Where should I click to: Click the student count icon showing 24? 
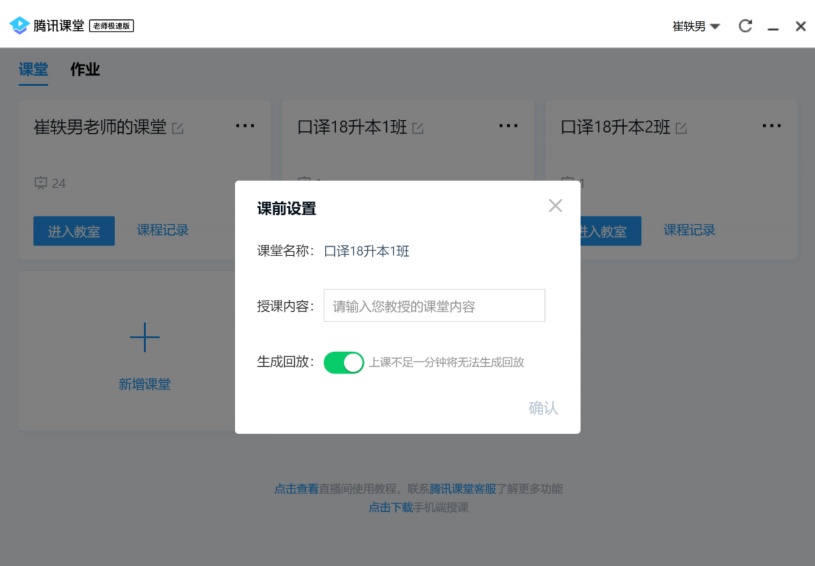coord(41,183)
